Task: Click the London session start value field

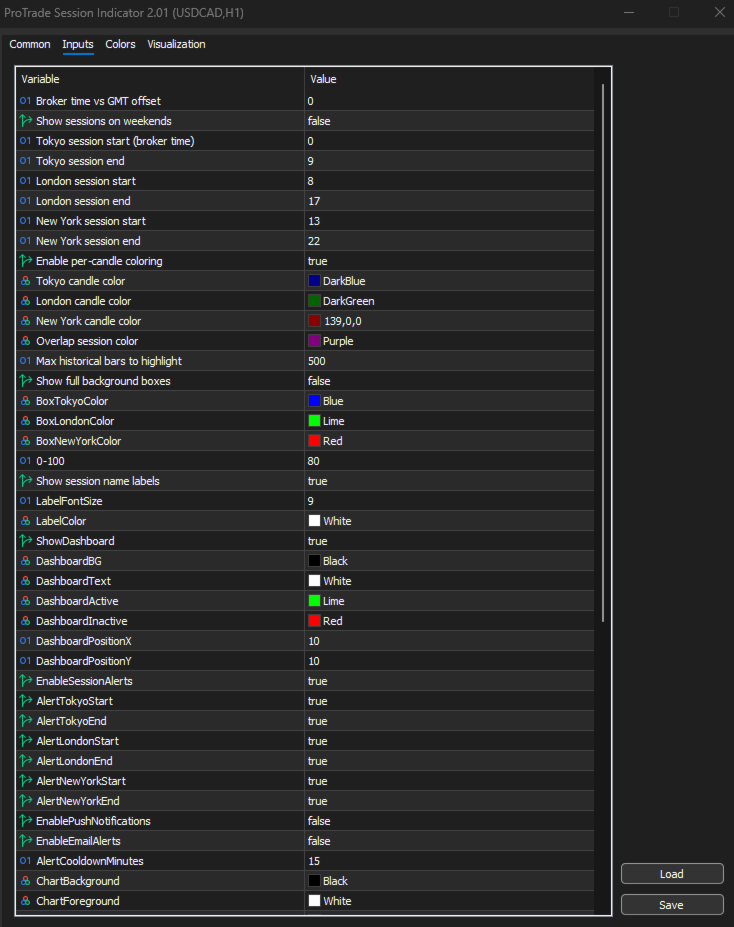Action: (448, 181)
